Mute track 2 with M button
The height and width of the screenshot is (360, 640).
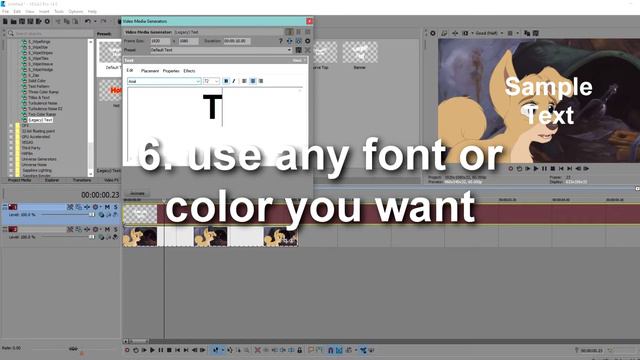click(107, 229)
